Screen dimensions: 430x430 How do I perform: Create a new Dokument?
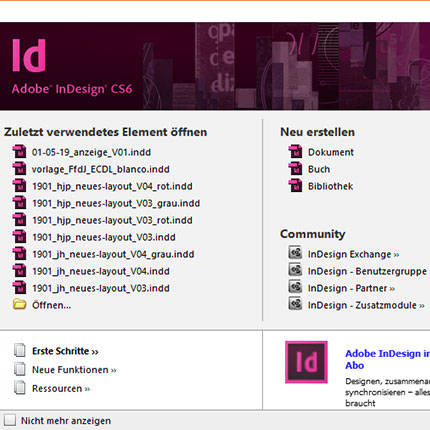[331, 152]
